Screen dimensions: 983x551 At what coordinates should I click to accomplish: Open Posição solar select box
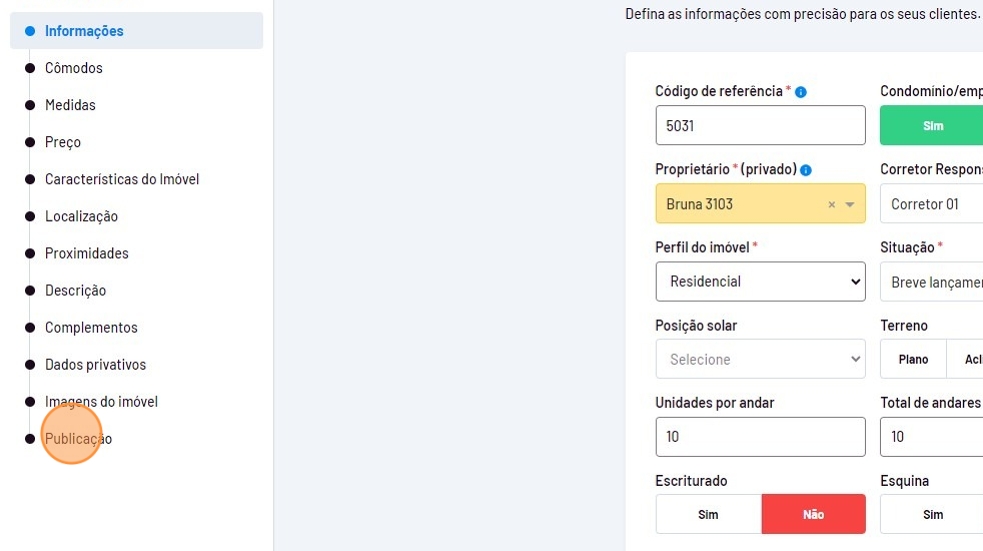[760, 359]
